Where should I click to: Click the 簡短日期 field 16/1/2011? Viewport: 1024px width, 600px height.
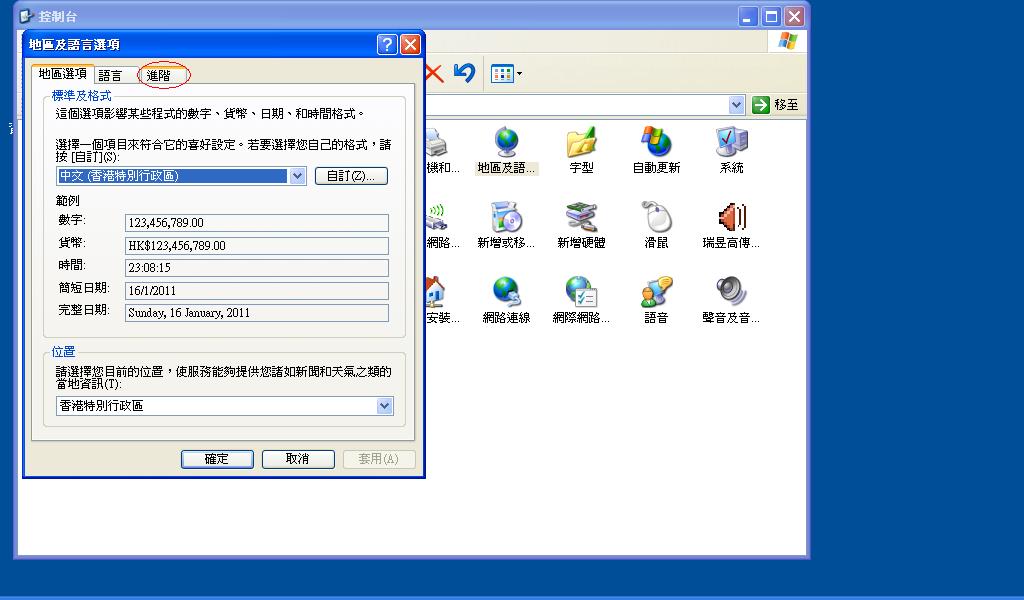coord(257,291)
